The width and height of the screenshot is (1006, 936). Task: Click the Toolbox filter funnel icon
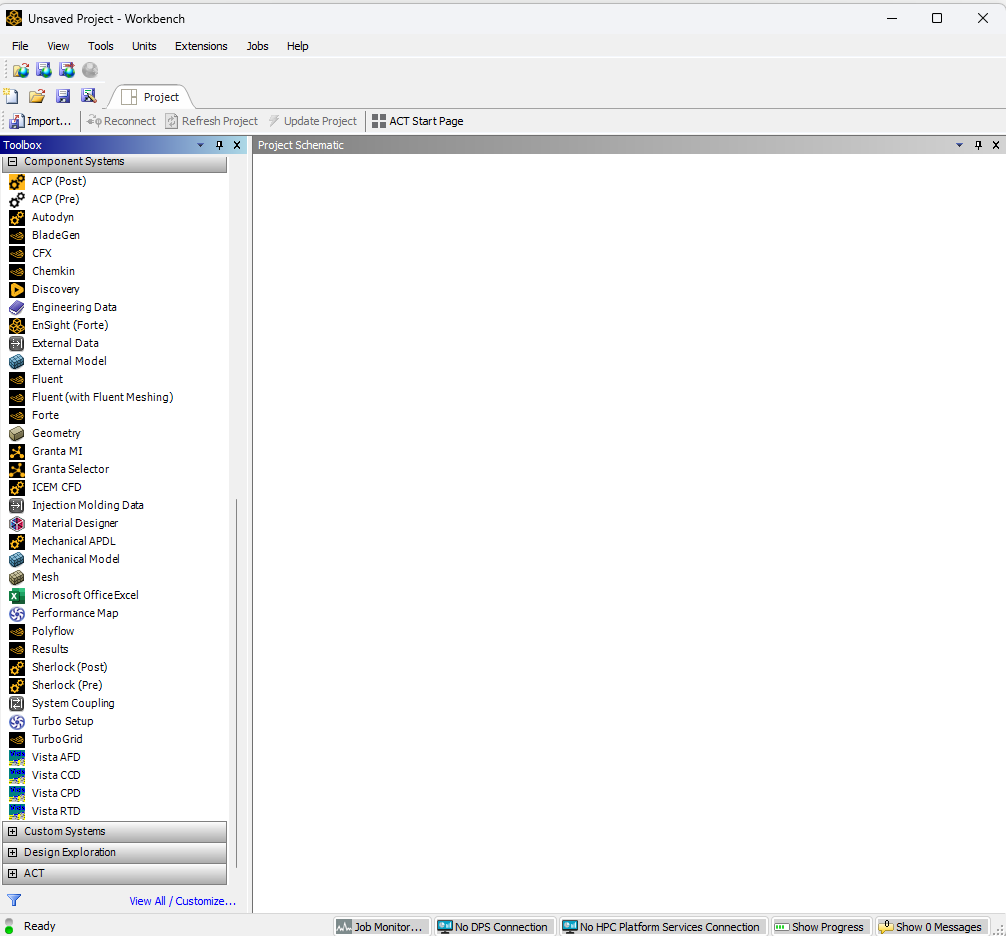(14, 900)
